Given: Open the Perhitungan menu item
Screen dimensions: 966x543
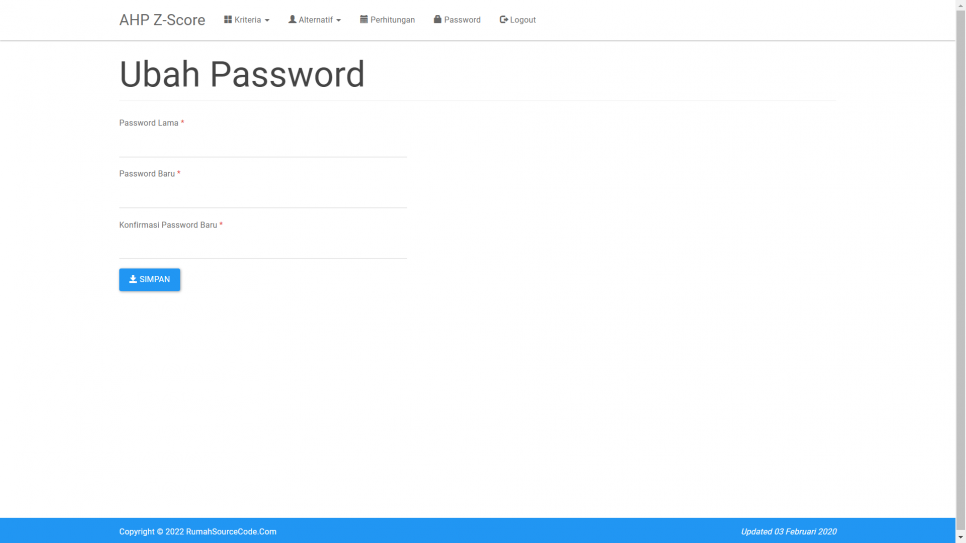Looking at the screenshot, I should pyautogui.click(x=388, y=20).
